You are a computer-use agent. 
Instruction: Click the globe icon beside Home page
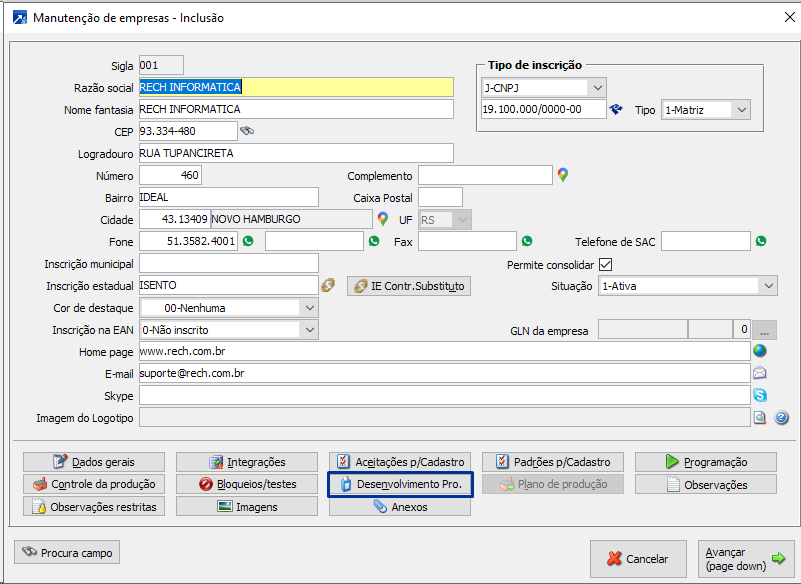click(x=760, y=351)
